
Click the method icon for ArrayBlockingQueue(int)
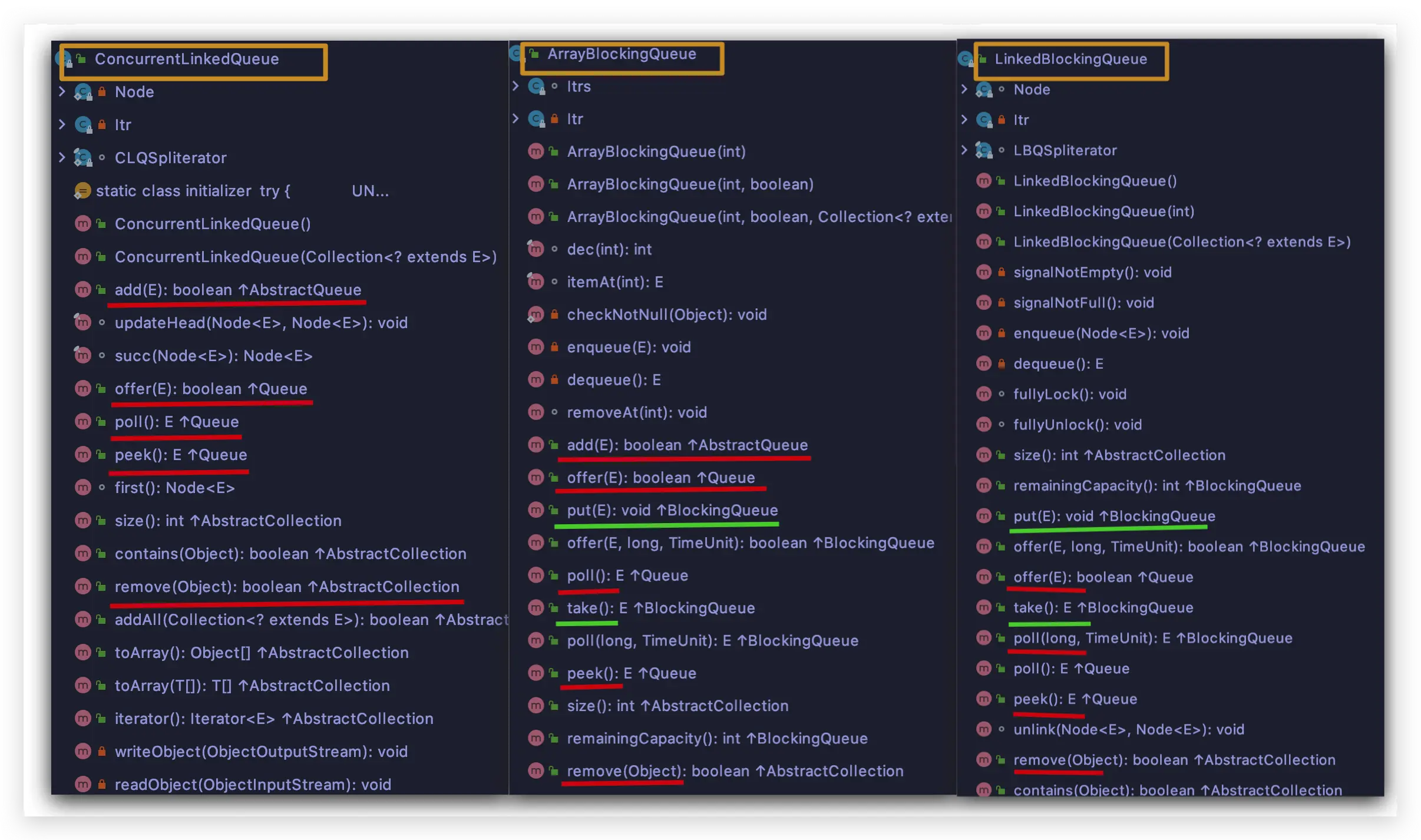pyautogui.click(x=536, y=151)
